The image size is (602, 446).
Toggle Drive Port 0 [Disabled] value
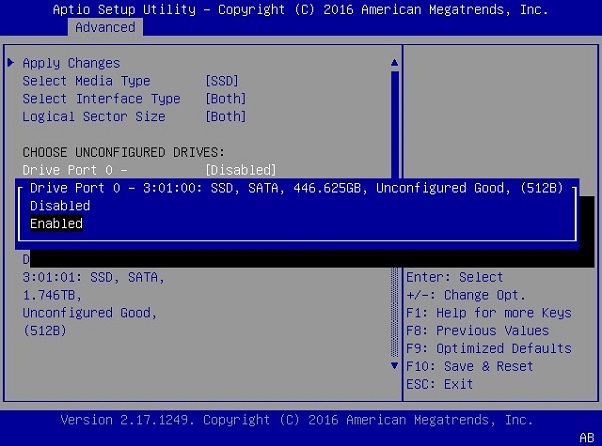pos(240,171)
